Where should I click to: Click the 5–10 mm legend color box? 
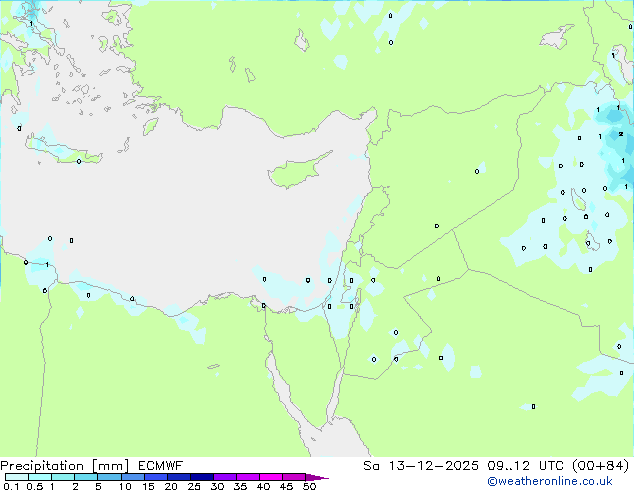(110, 477)
